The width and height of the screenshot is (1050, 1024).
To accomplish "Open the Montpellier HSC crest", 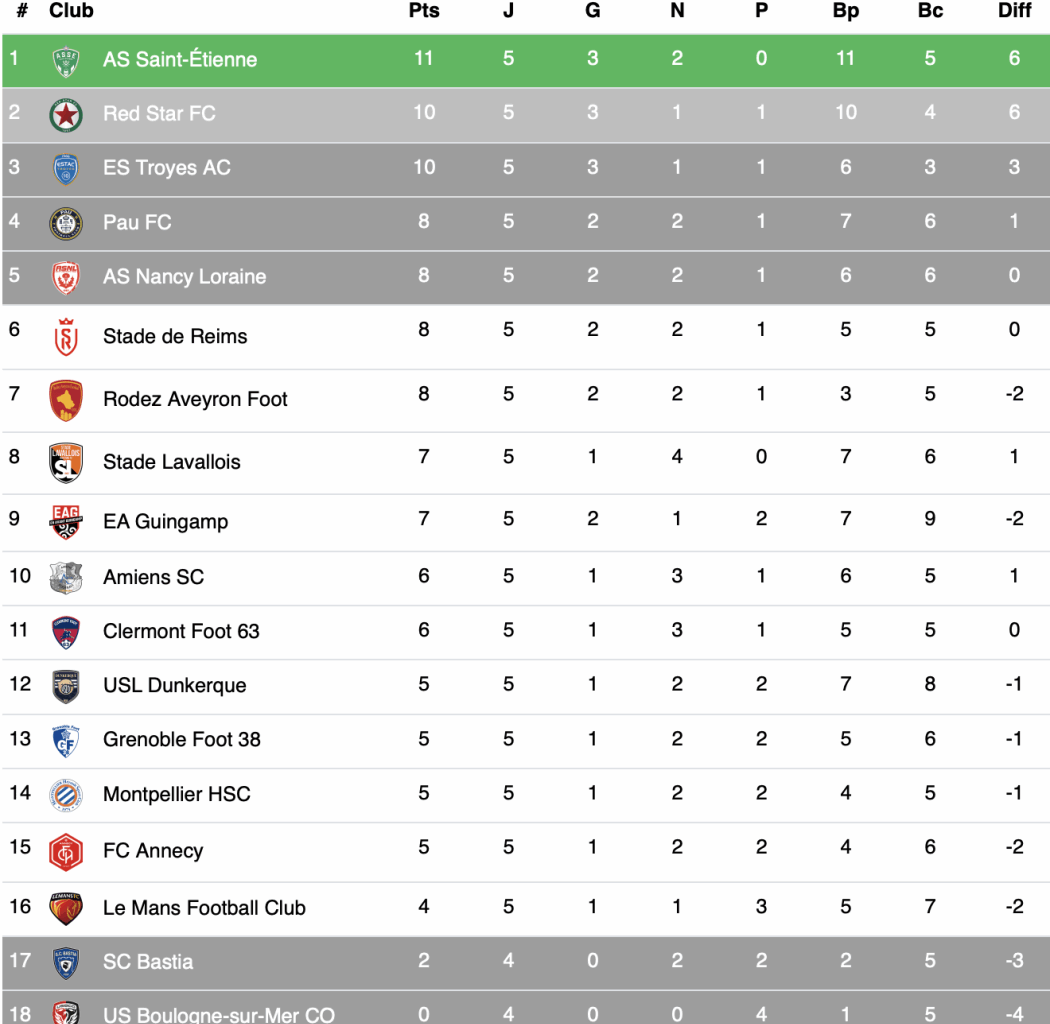I will coord(66,795).
